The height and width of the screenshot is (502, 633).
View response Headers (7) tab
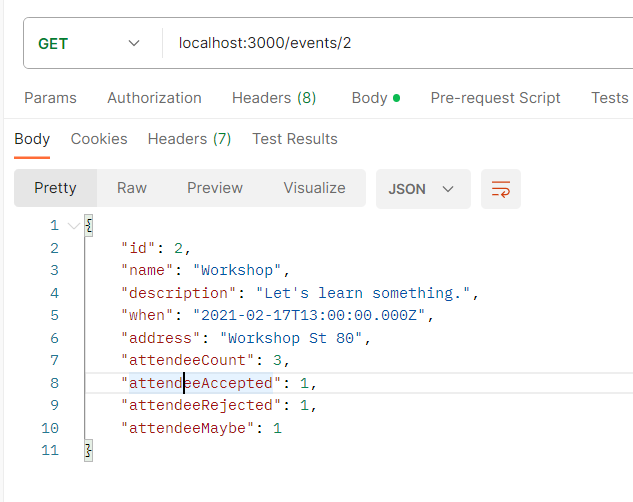click(189, 139)
